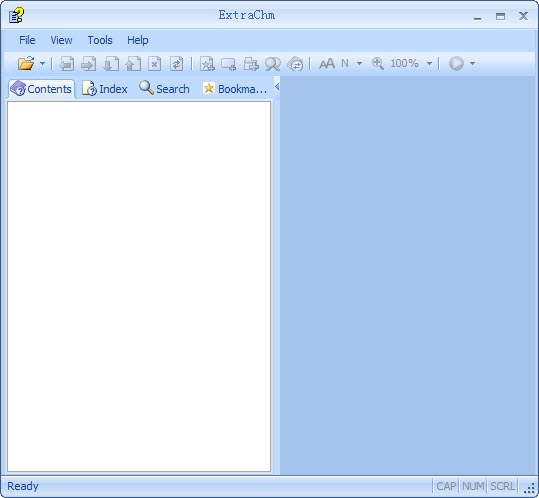Click the stop loading page icon
The width and height of the screenshot is (539, 498).
[x=155, y=64]
